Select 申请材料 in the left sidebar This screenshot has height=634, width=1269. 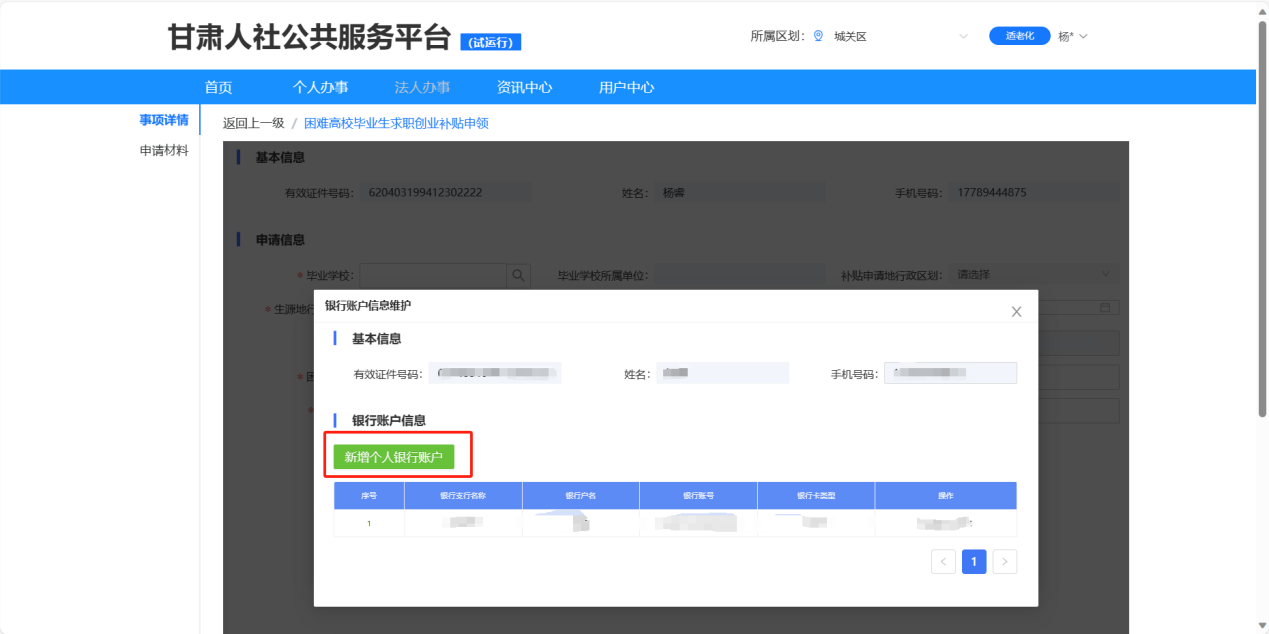click(164, 151)
